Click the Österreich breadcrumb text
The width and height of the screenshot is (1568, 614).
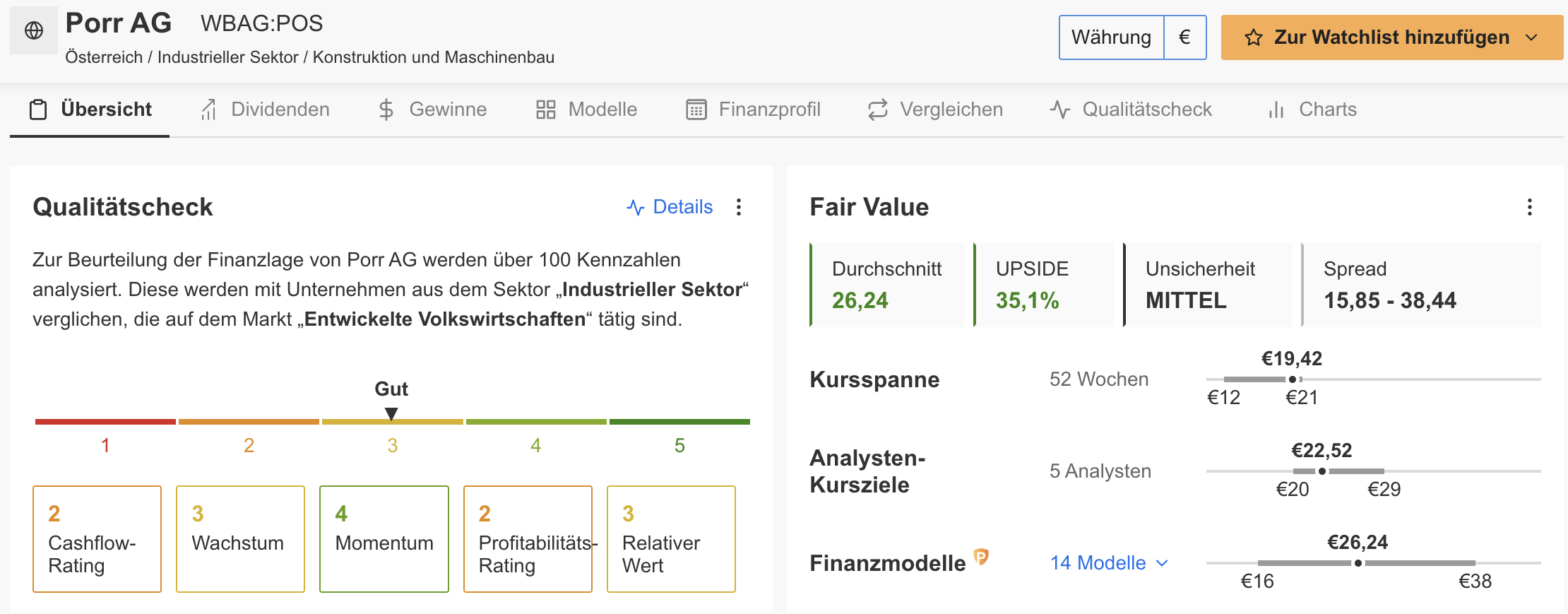pyautogui.click(x=104, y=57)
